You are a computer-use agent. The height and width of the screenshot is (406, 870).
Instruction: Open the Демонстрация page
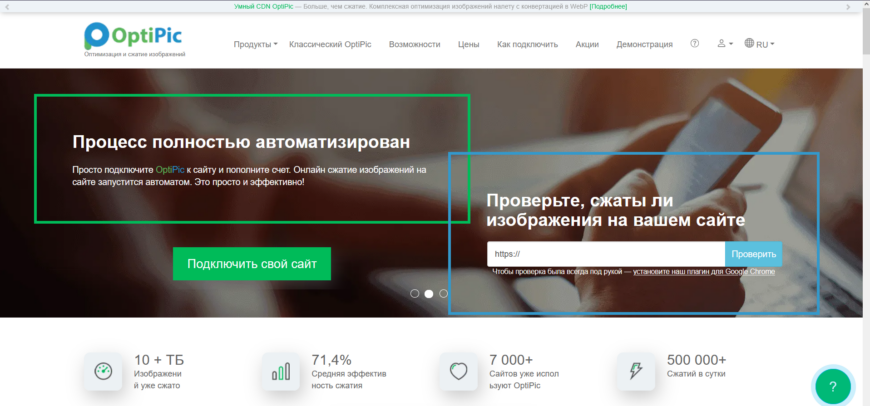pos(644,44)
